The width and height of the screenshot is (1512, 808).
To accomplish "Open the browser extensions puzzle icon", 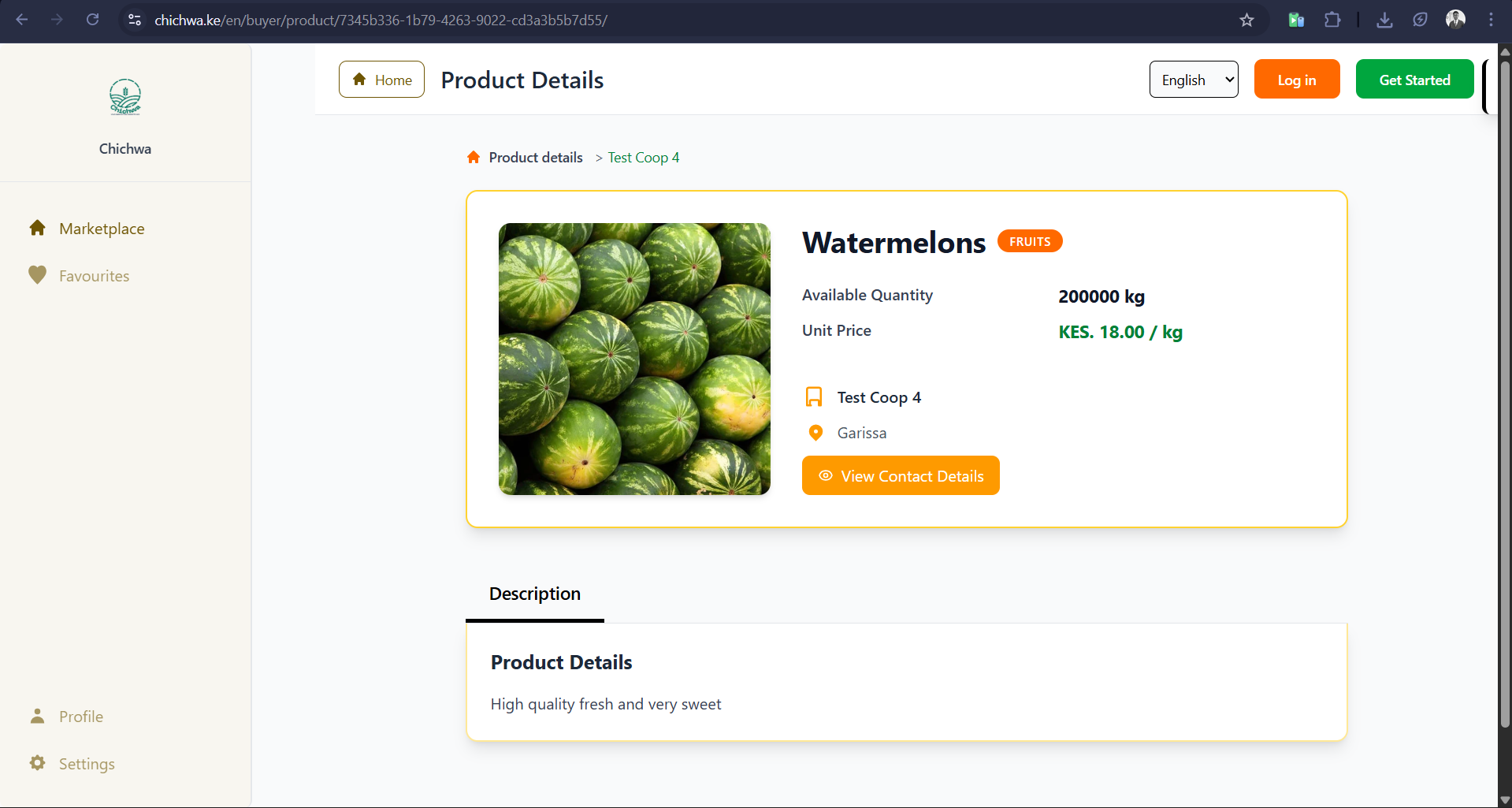I will pos(1332,20).
